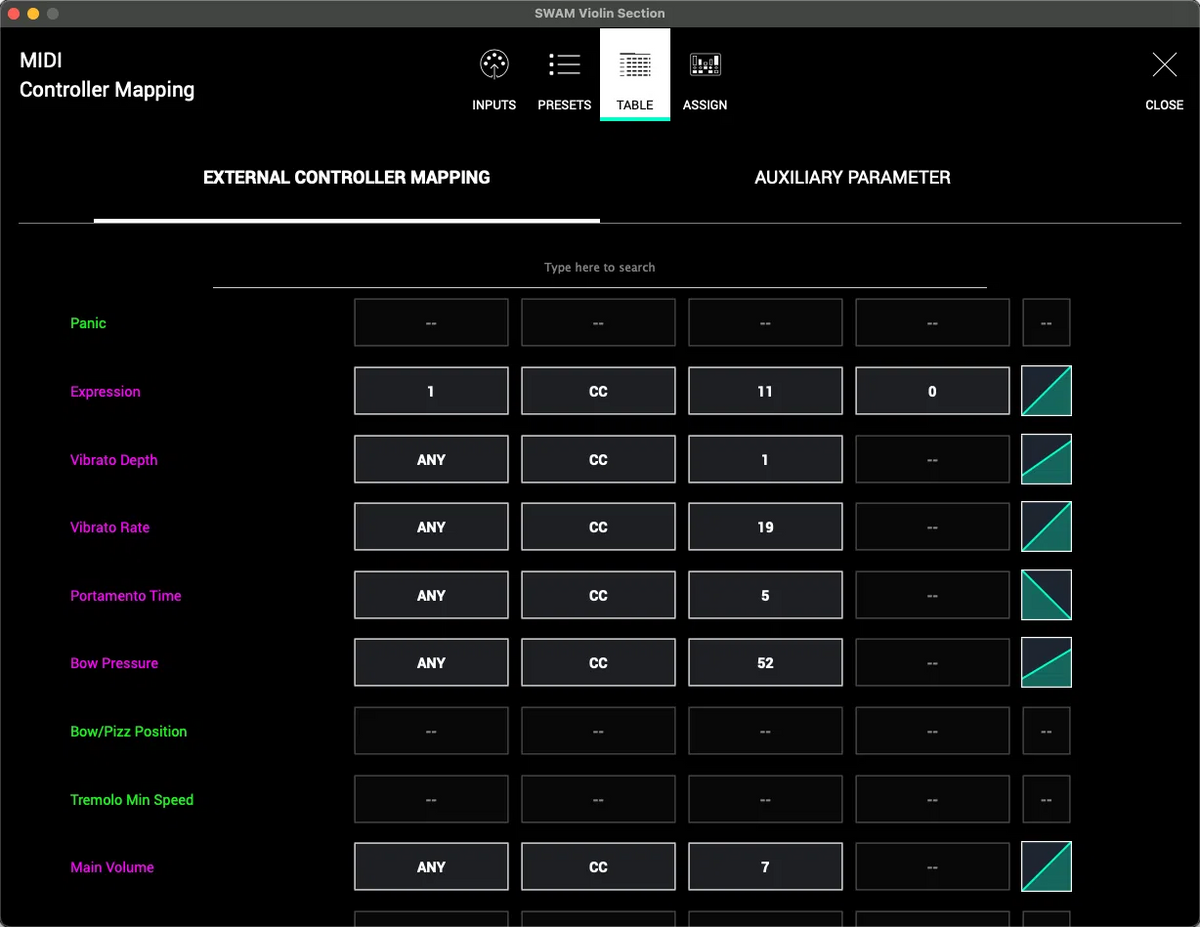Click the Bow Pressure curve icon
The image size is (1200, 927).
point(1046,662)
